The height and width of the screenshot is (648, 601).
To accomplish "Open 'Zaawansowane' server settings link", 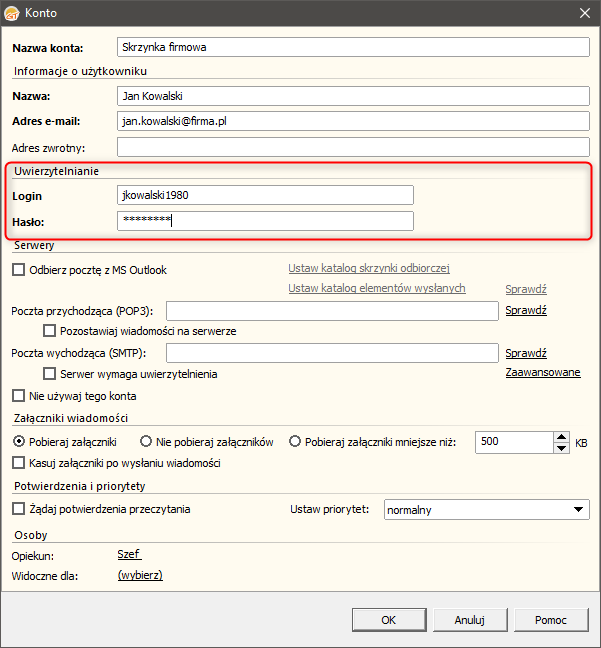I will (543, 373).
